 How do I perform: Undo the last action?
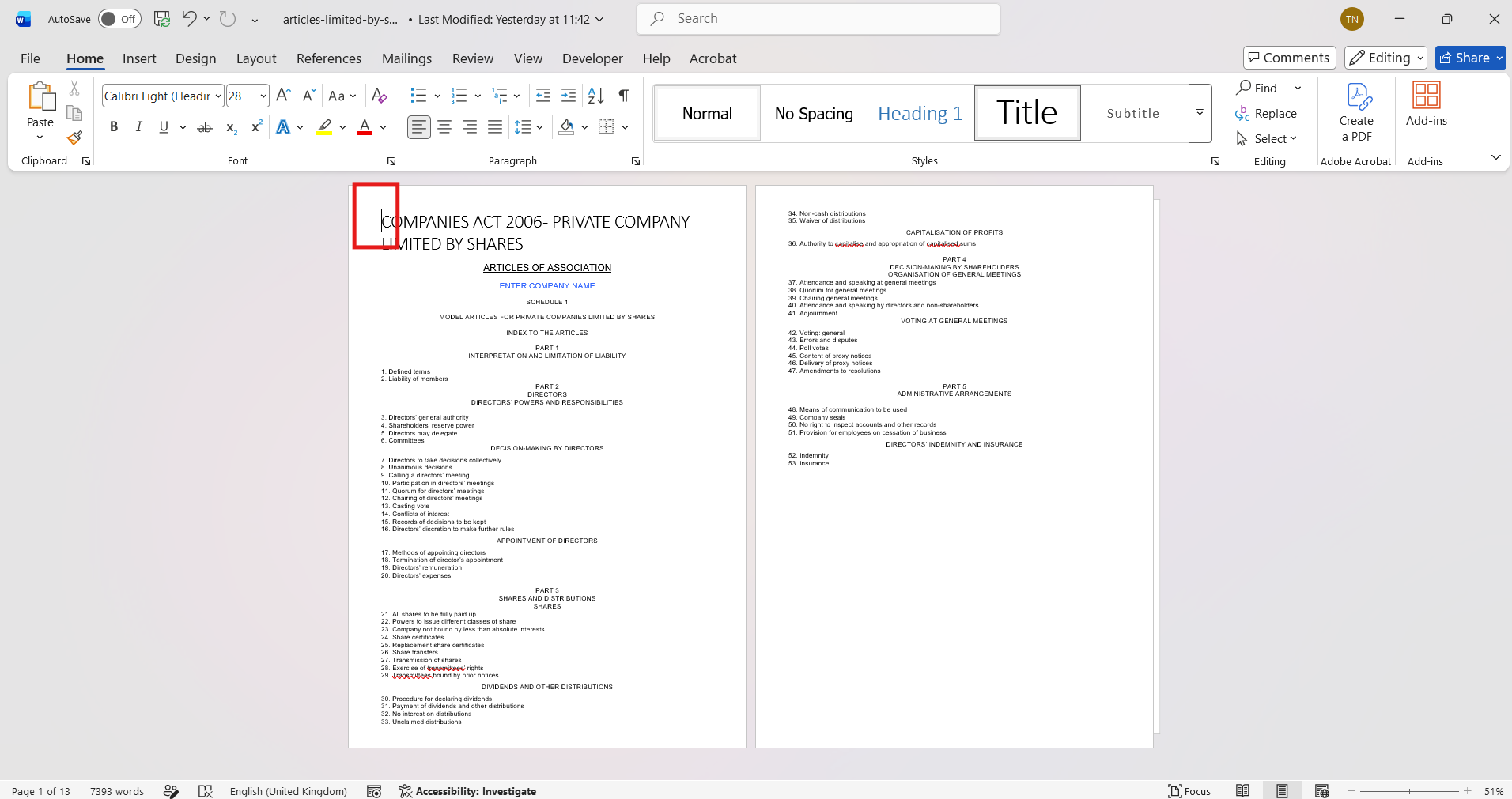[x=189, y=18]
